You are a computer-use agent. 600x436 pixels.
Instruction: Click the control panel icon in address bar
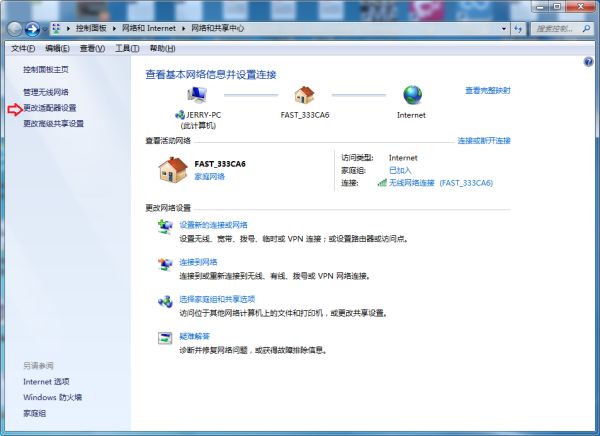pyautogui.click(x=57, y=28)
